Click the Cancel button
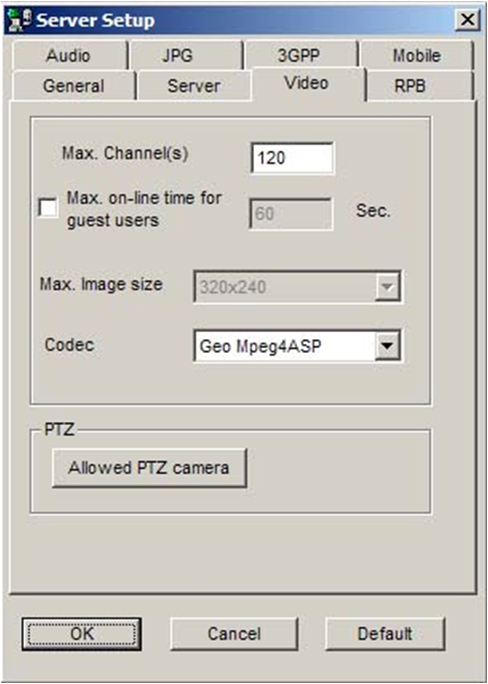Viewport: 488px width, 684px height. pyautogui.click(x=234, y=633)
